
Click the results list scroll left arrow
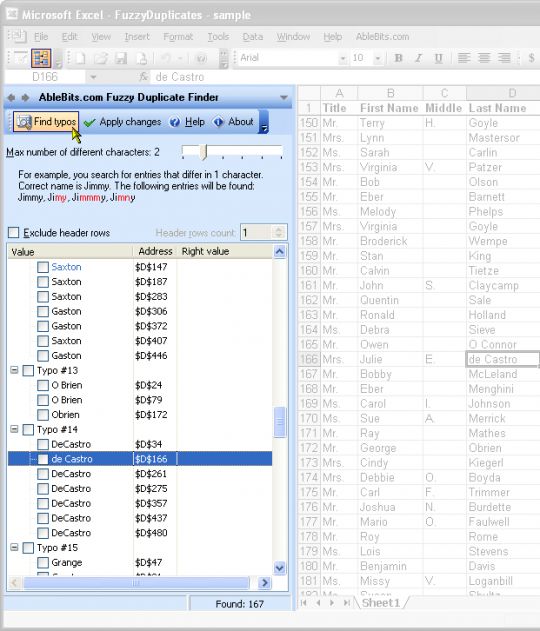(x=14, y=583)
